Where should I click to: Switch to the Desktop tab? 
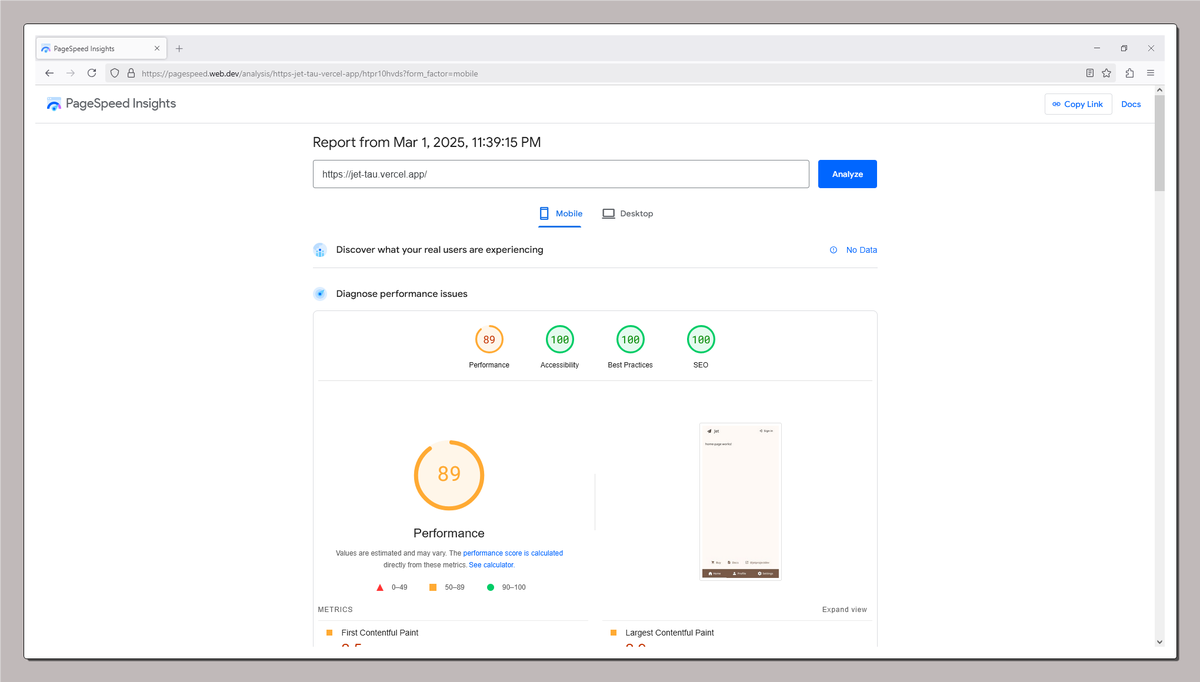point(627,214)
